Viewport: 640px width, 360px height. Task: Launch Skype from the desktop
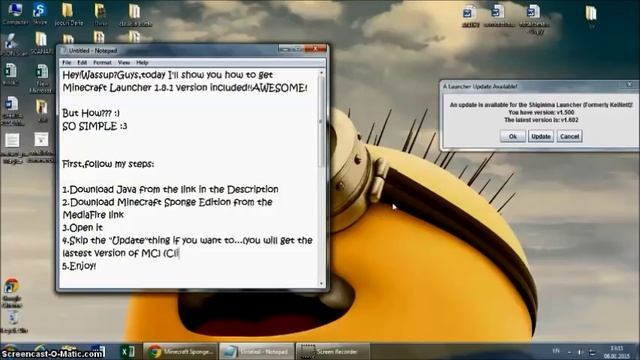(x=40, y=13)
